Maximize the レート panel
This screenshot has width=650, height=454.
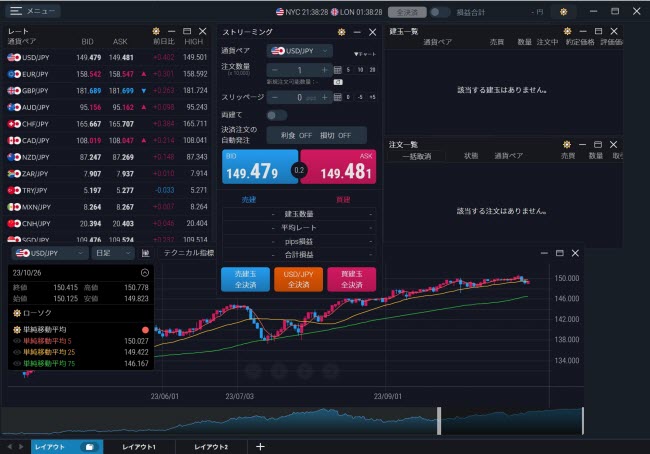tap(187, 31)
